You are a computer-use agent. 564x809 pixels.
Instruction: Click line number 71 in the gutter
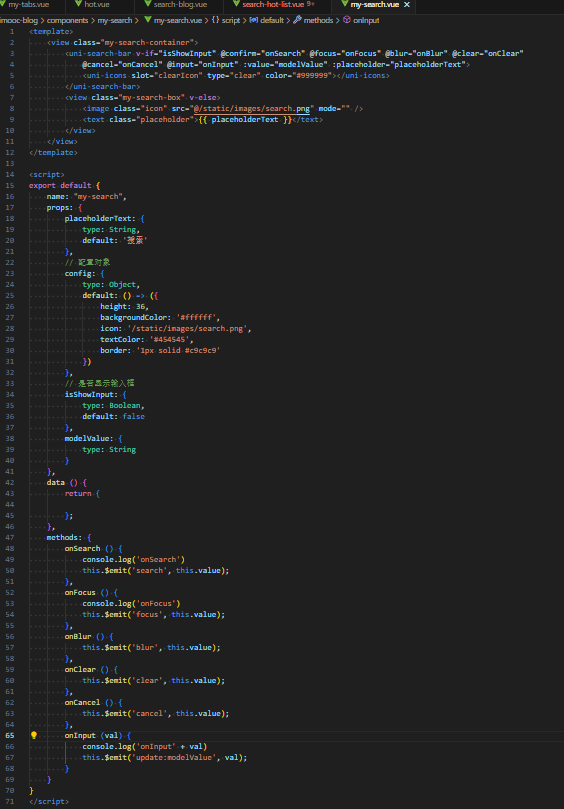coord(10,801)
